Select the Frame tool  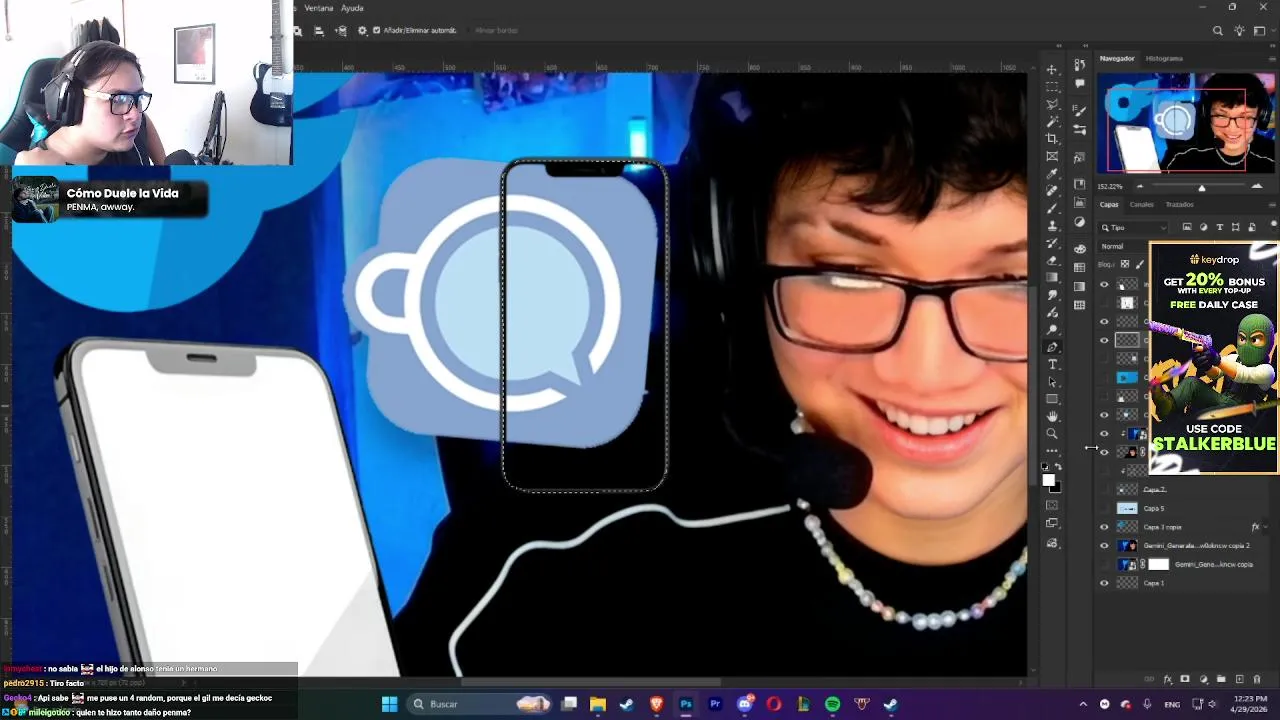coord(1052,156)
